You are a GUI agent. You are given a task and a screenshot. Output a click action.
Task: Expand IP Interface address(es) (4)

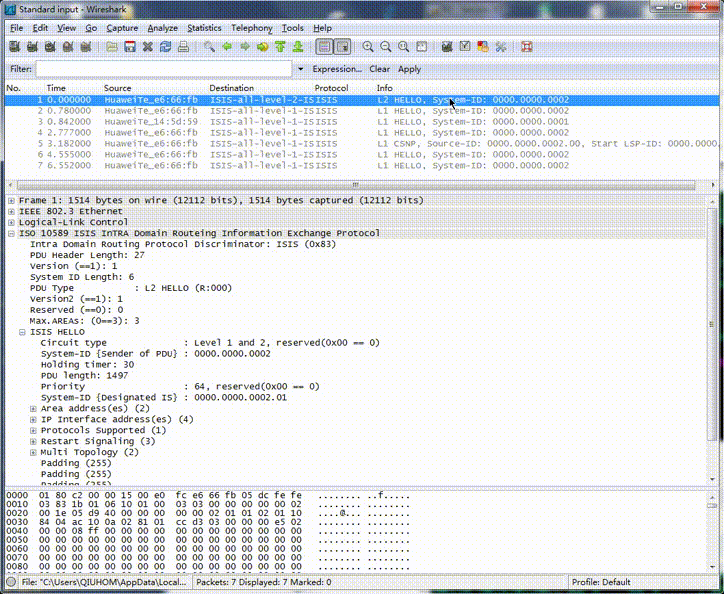33,420
